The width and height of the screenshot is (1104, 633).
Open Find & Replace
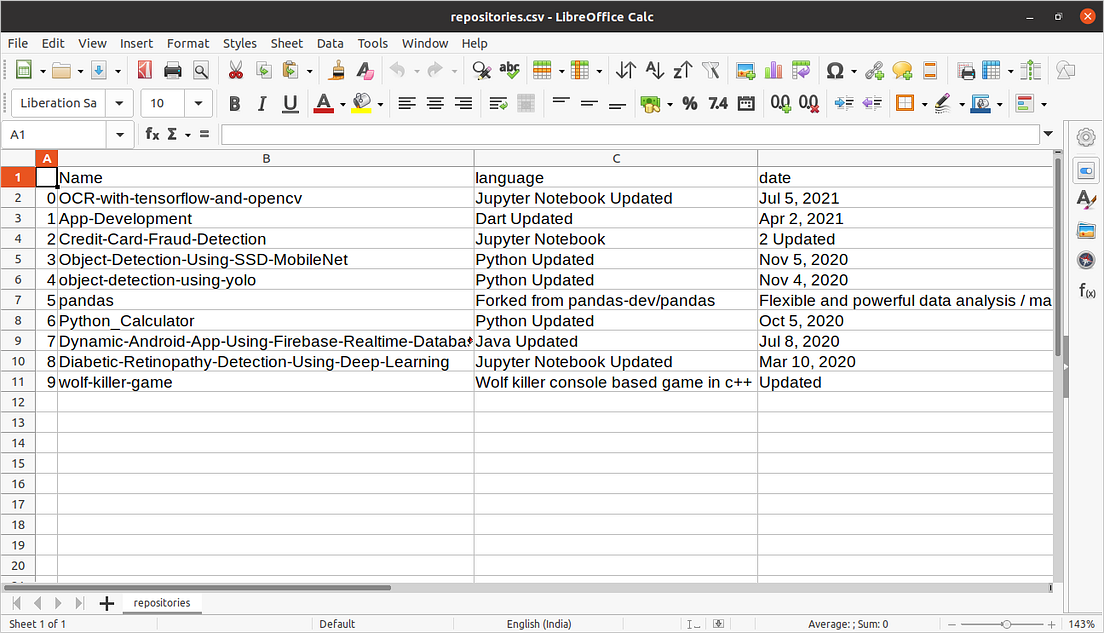point(482,70)
